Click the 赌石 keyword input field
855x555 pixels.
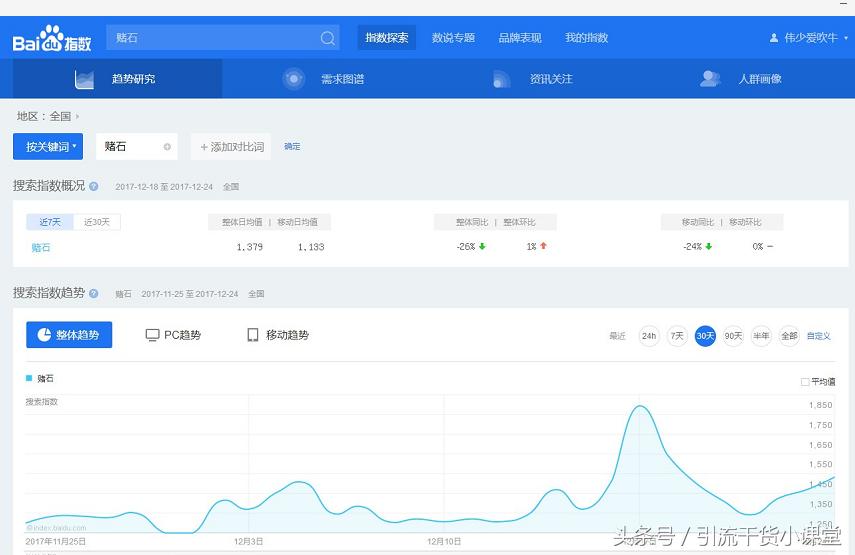[x=137, y=147]
